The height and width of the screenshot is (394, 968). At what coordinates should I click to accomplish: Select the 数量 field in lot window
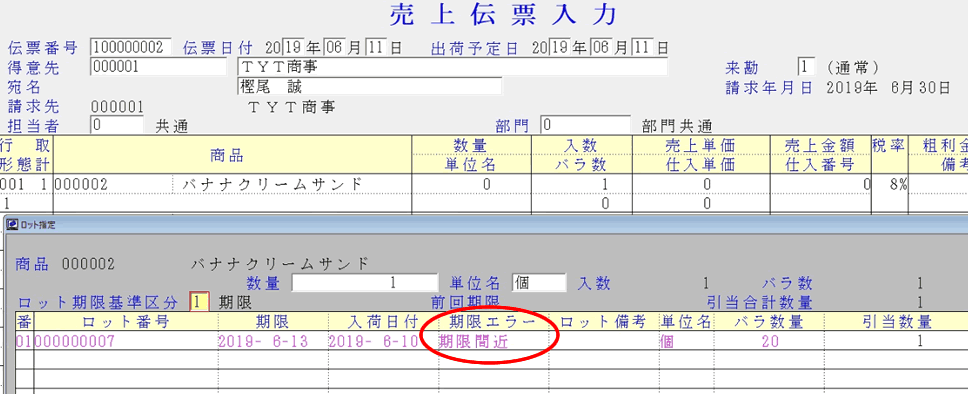[364, 283]
